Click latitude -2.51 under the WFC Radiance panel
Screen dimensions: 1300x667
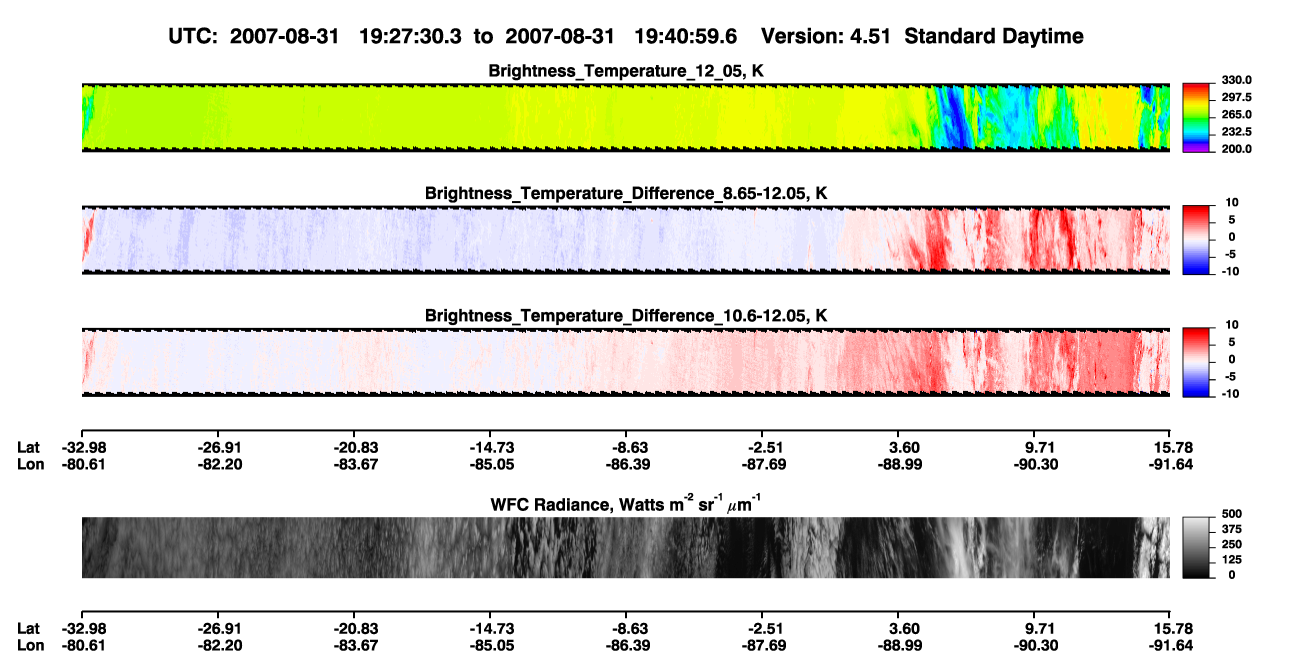(x=762, y=629)
